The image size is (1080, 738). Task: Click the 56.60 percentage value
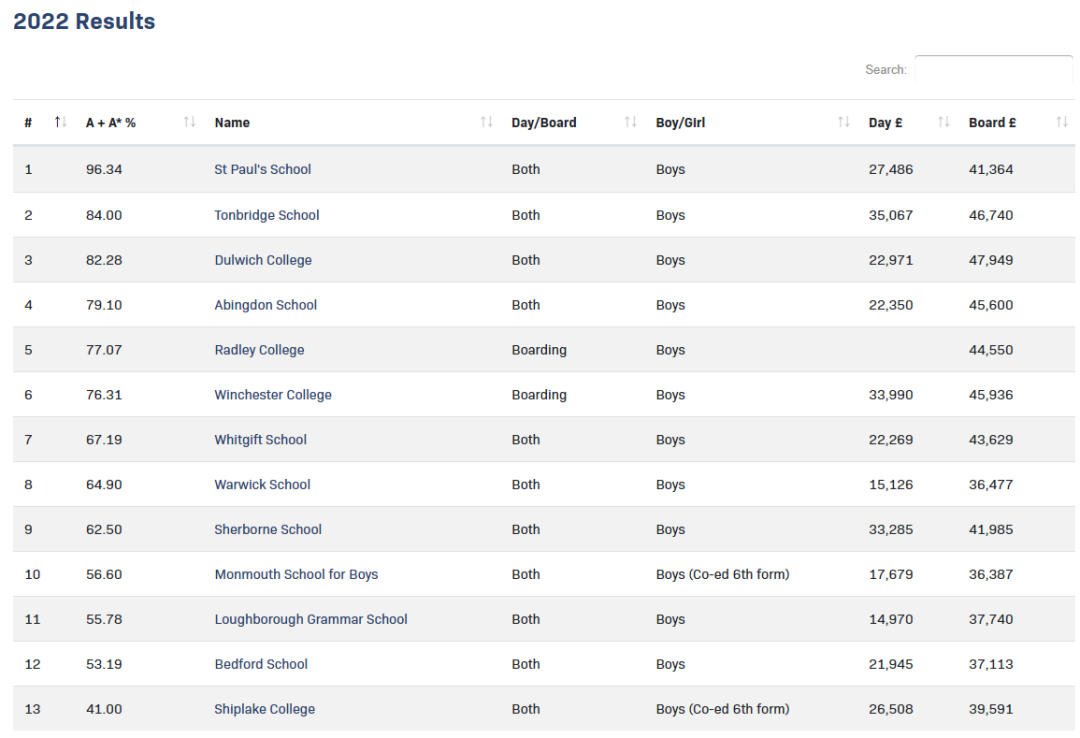(x=104, y=575)
